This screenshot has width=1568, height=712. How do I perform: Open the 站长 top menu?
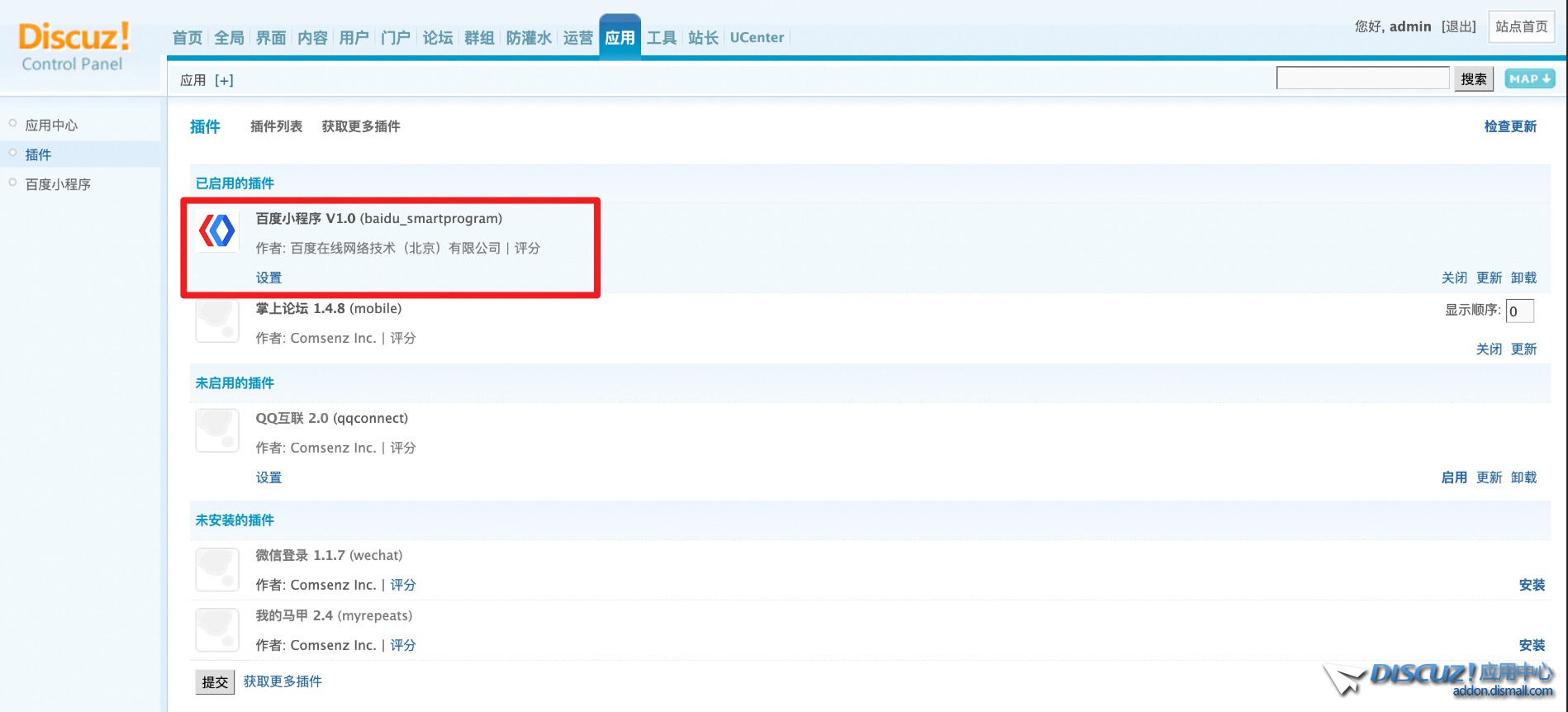pyautogui.click(x=703, y=38)
